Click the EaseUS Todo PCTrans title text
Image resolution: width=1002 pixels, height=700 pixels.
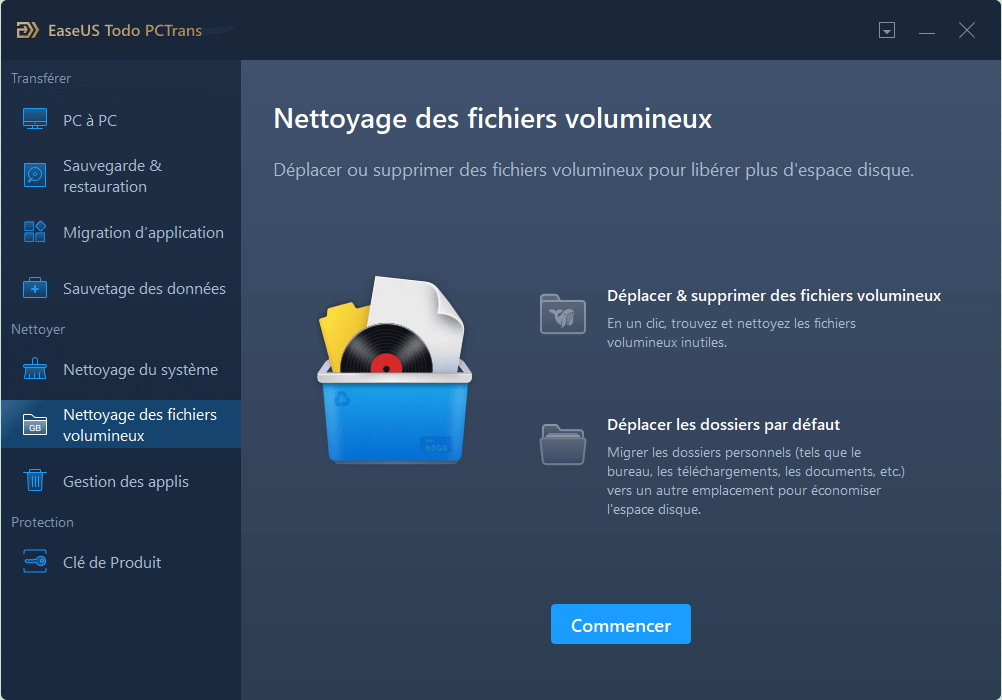point(125,30)
